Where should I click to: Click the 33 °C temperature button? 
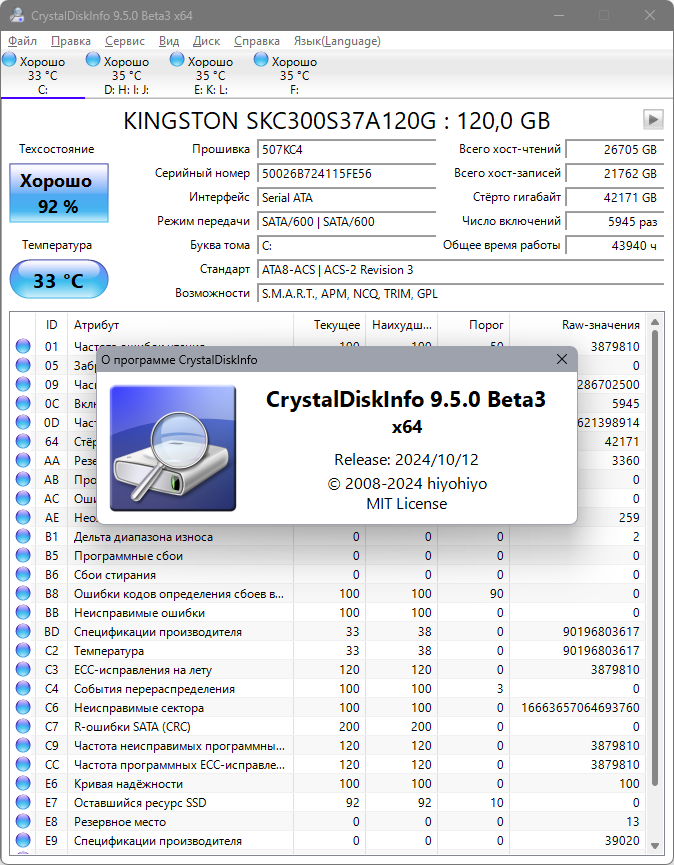coord(58,280)
